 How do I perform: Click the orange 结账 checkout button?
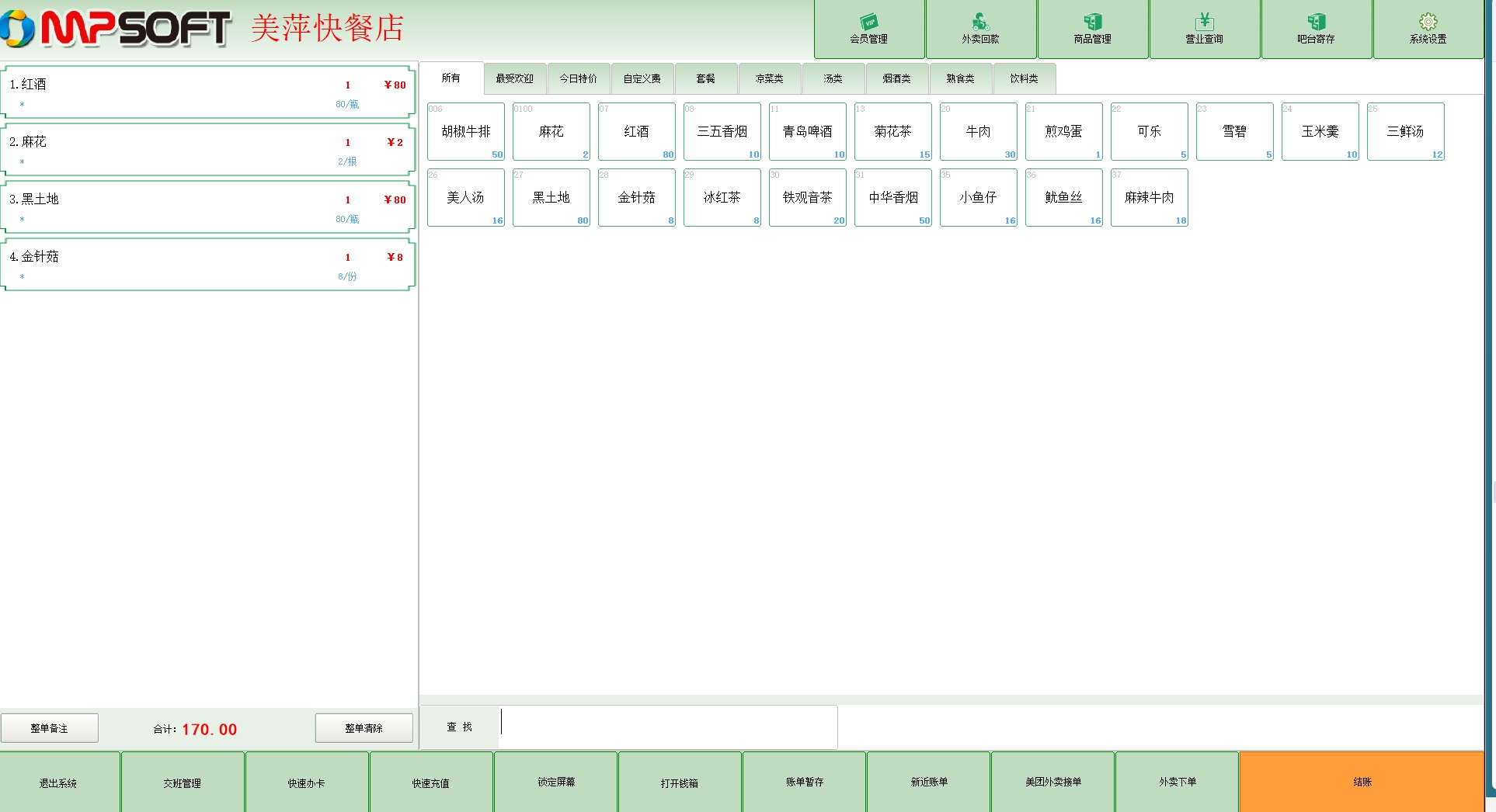click(x=1362, y=782)
